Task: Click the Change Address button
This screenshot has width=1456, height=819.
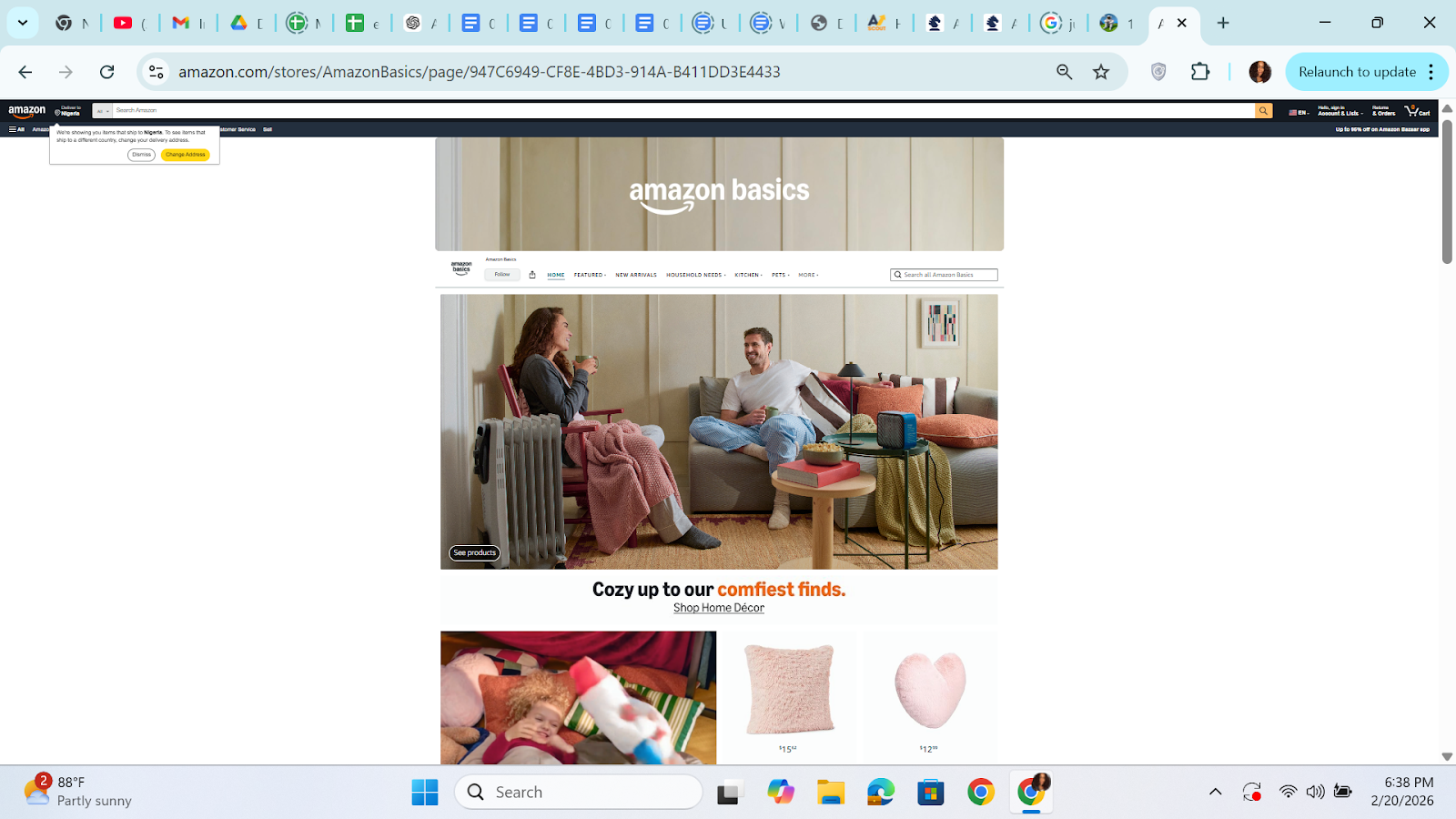Action: coord(186,155)
